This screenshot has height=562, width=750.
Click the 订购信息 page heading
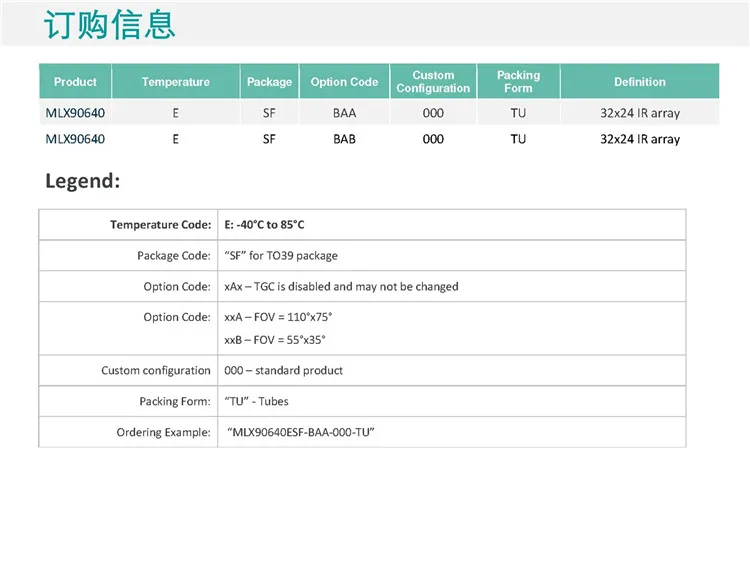pos(111,25)
